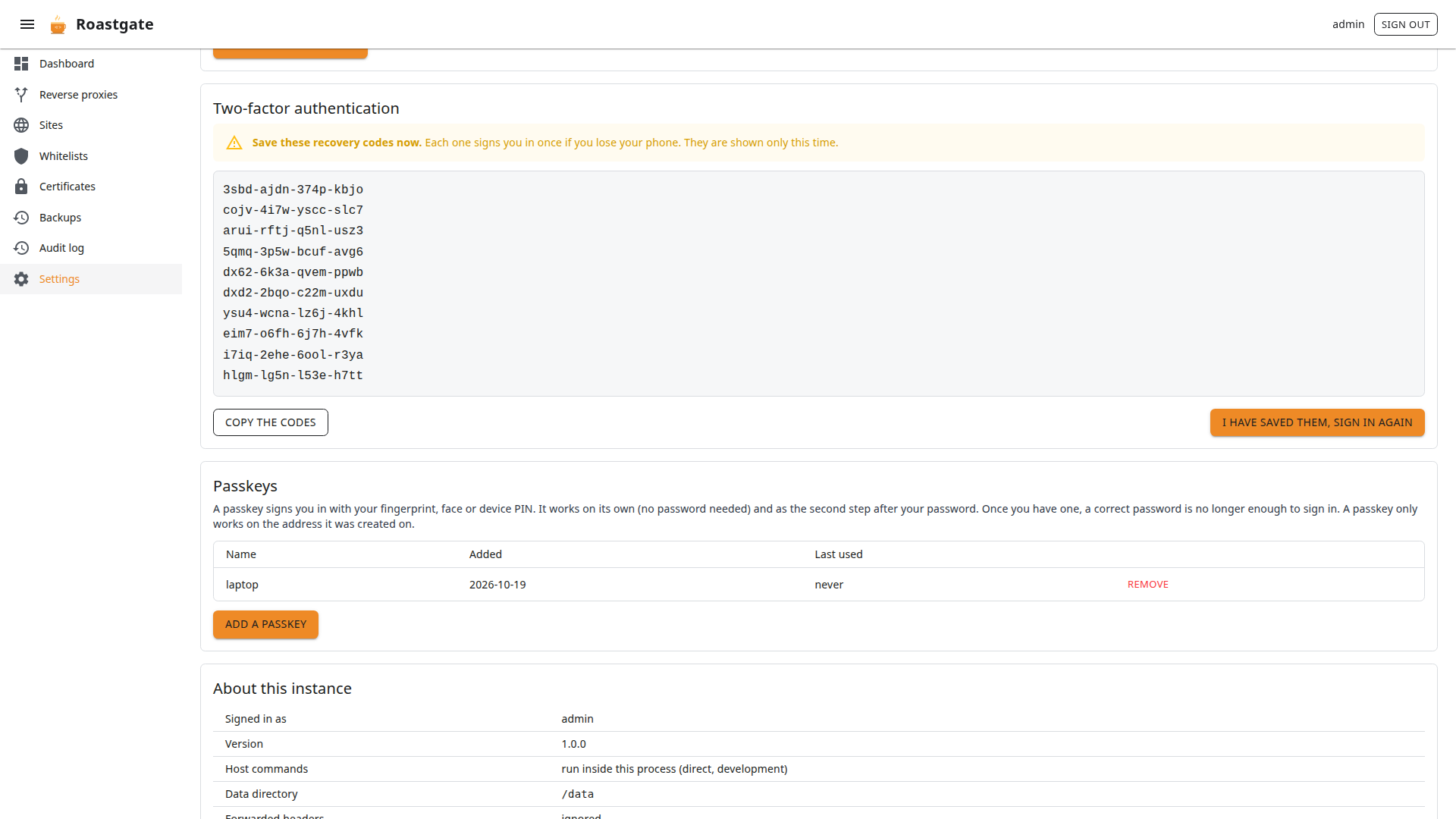Image resolution: width=1456 pixels, height=819 pixels.
Task: Click the Version value 1.0.0
Action: tap(573, 744)
